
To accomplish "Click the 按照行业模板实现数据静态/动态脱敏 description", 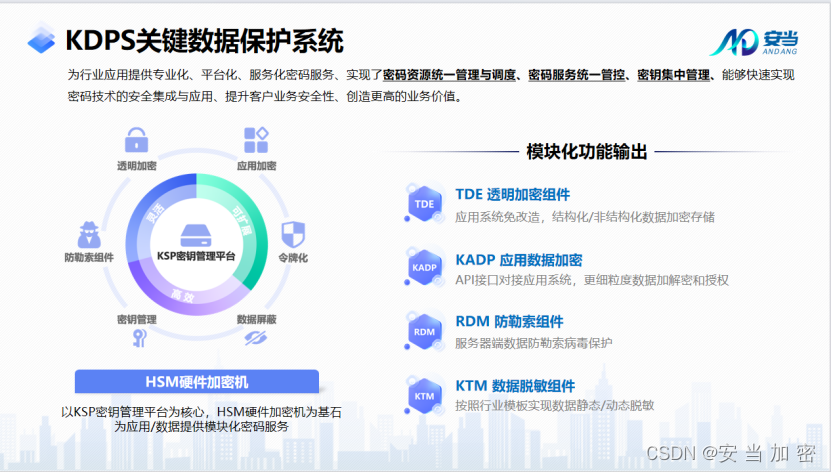I will pos(554,405).
